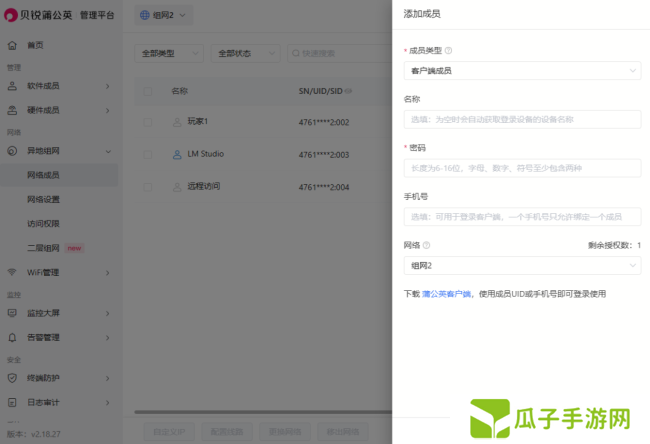Open the 全部状态 filter dropdown
The width and height of the screenshot is (650, 444).
point(246,53)
